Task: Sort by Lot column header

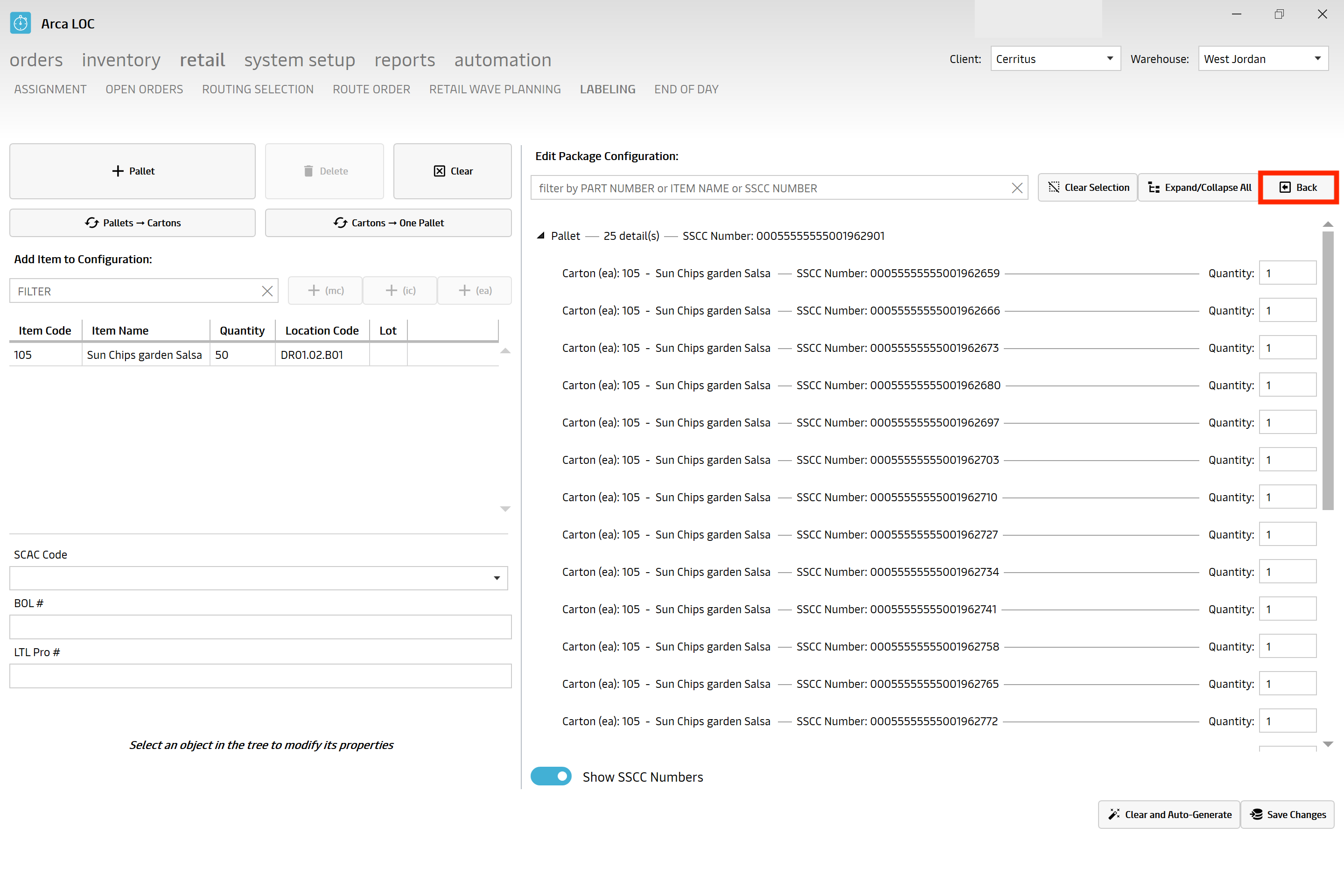Action: 388,330
